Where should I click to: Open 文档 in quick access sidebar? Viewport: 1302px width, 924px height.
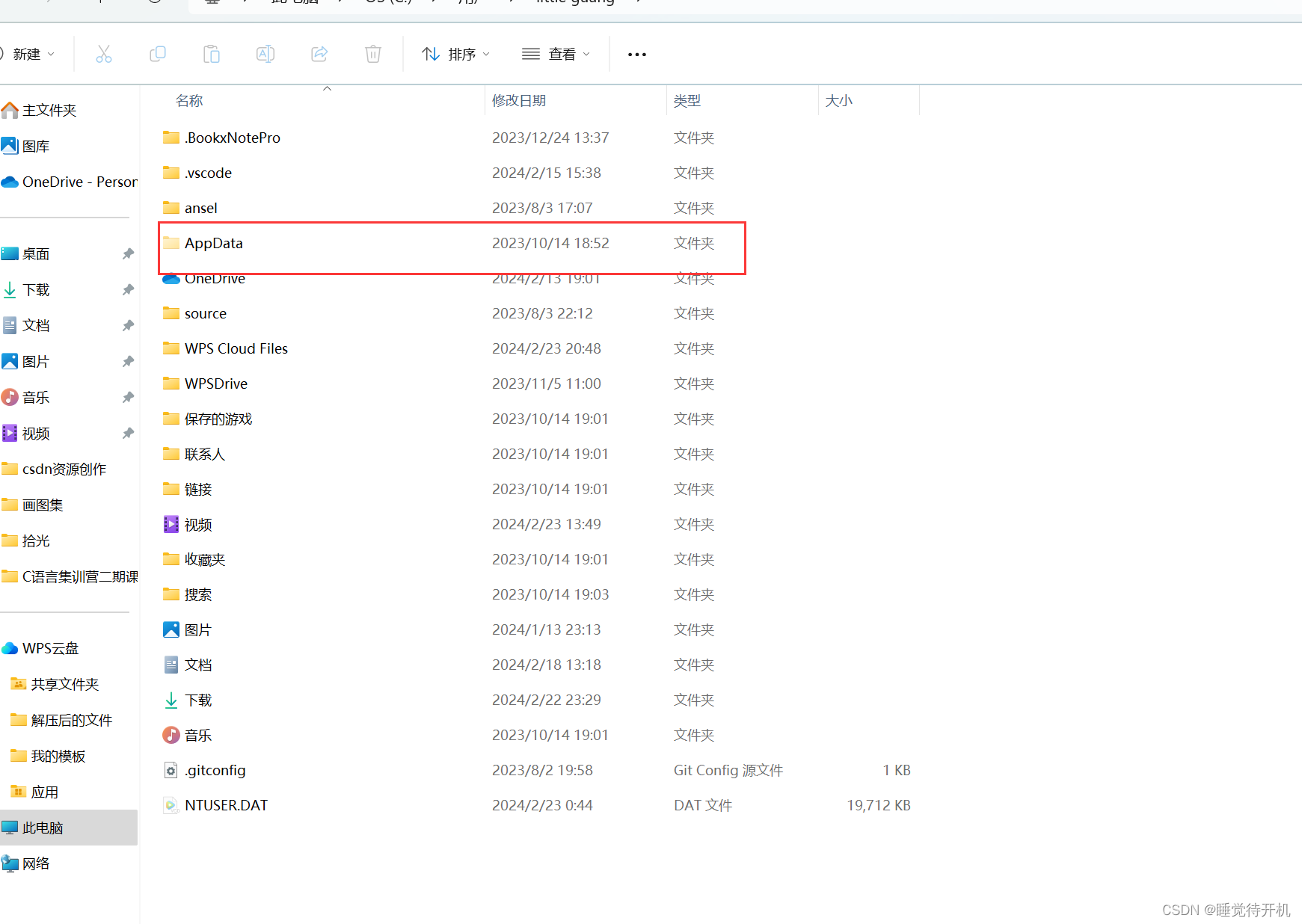point(25,325)
